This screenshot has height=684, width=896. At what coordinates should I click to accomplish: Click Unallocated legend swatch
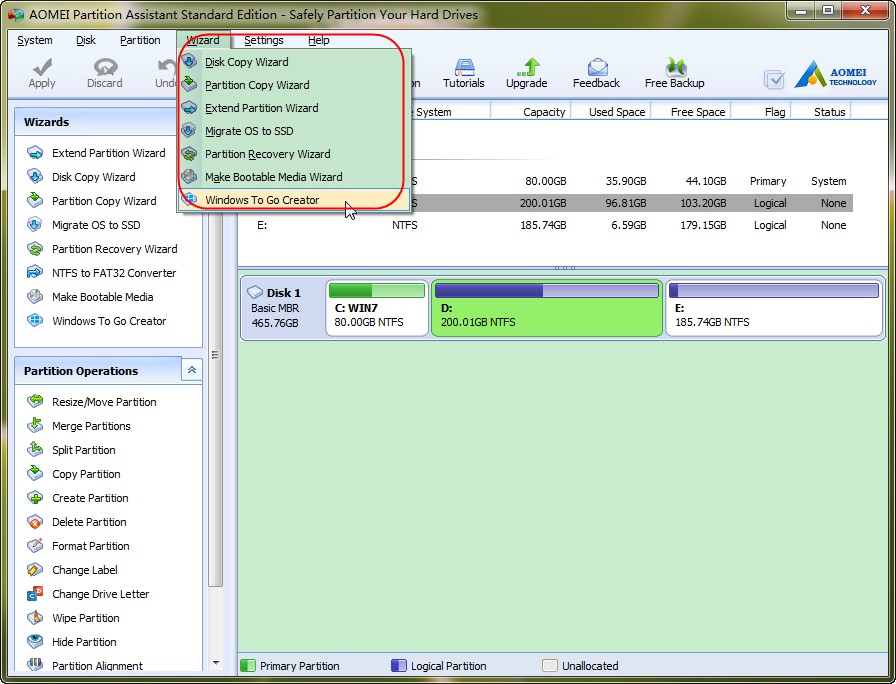[x=550, y=666]
